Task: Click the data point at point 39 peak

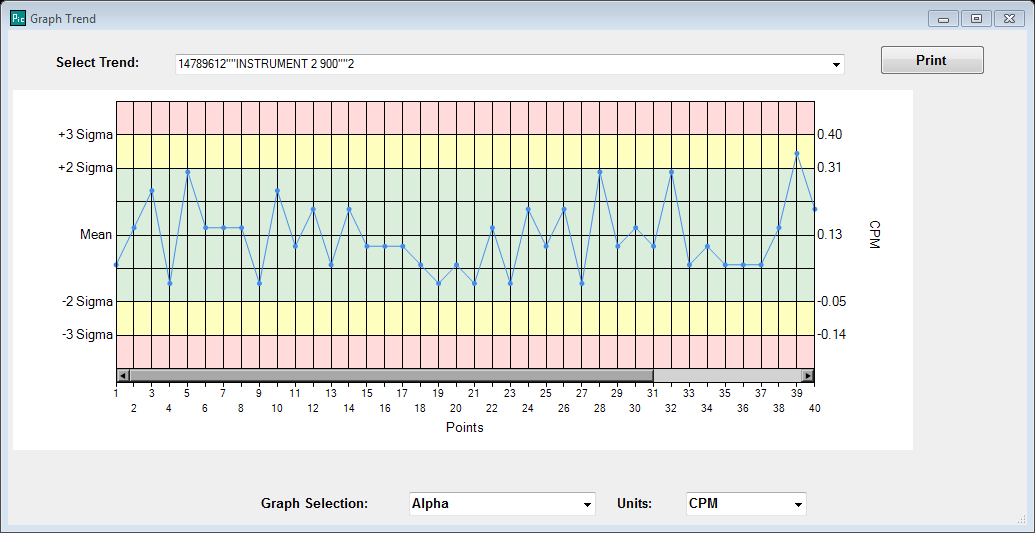Action: click(x=797, y=153)
